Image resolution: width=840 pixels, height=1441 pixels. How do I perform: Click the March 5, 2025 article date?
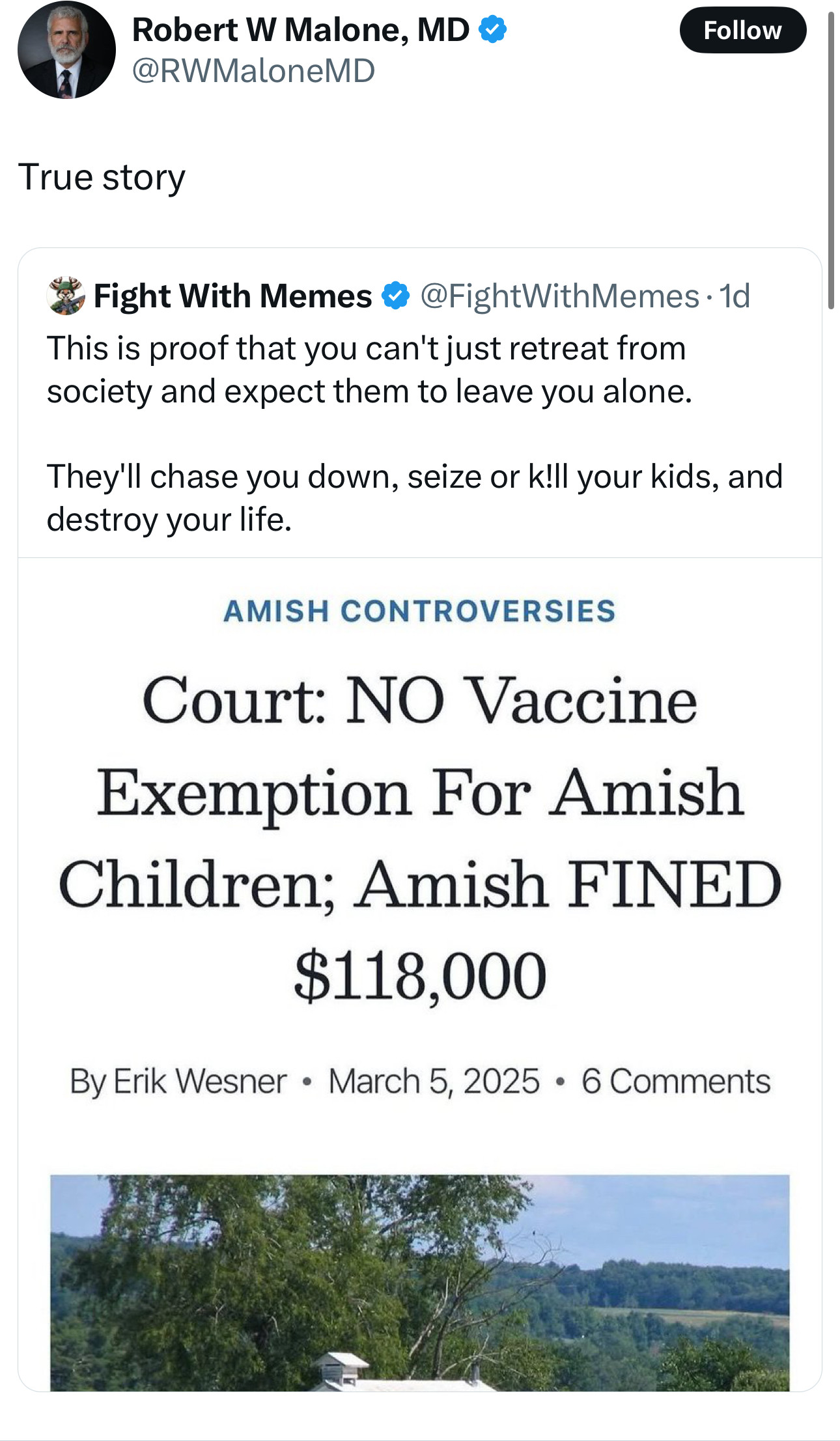[x=434, y=1082]
